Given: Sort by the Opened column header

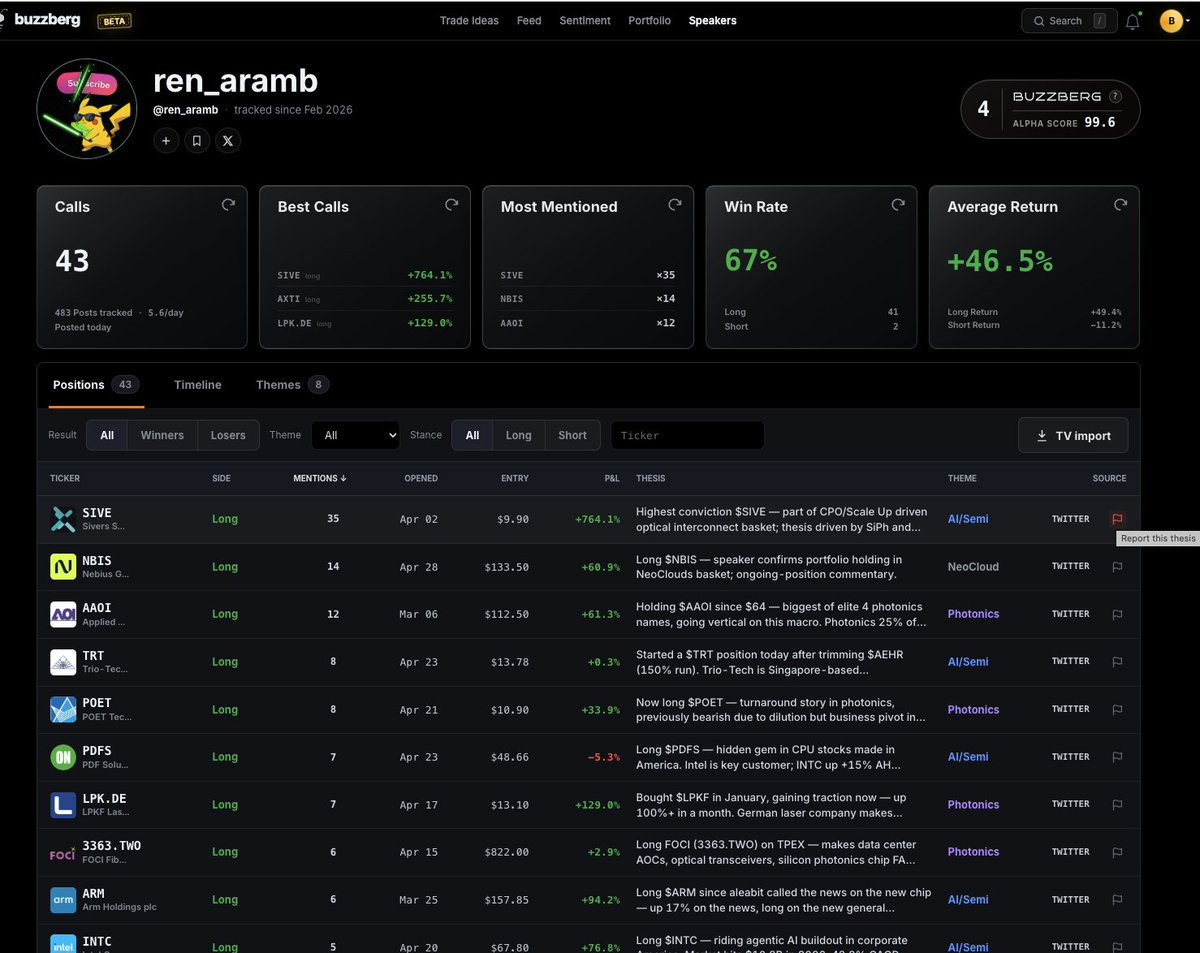Looking at the screenshot, I should pyautogui.click(x=421, y=478).
